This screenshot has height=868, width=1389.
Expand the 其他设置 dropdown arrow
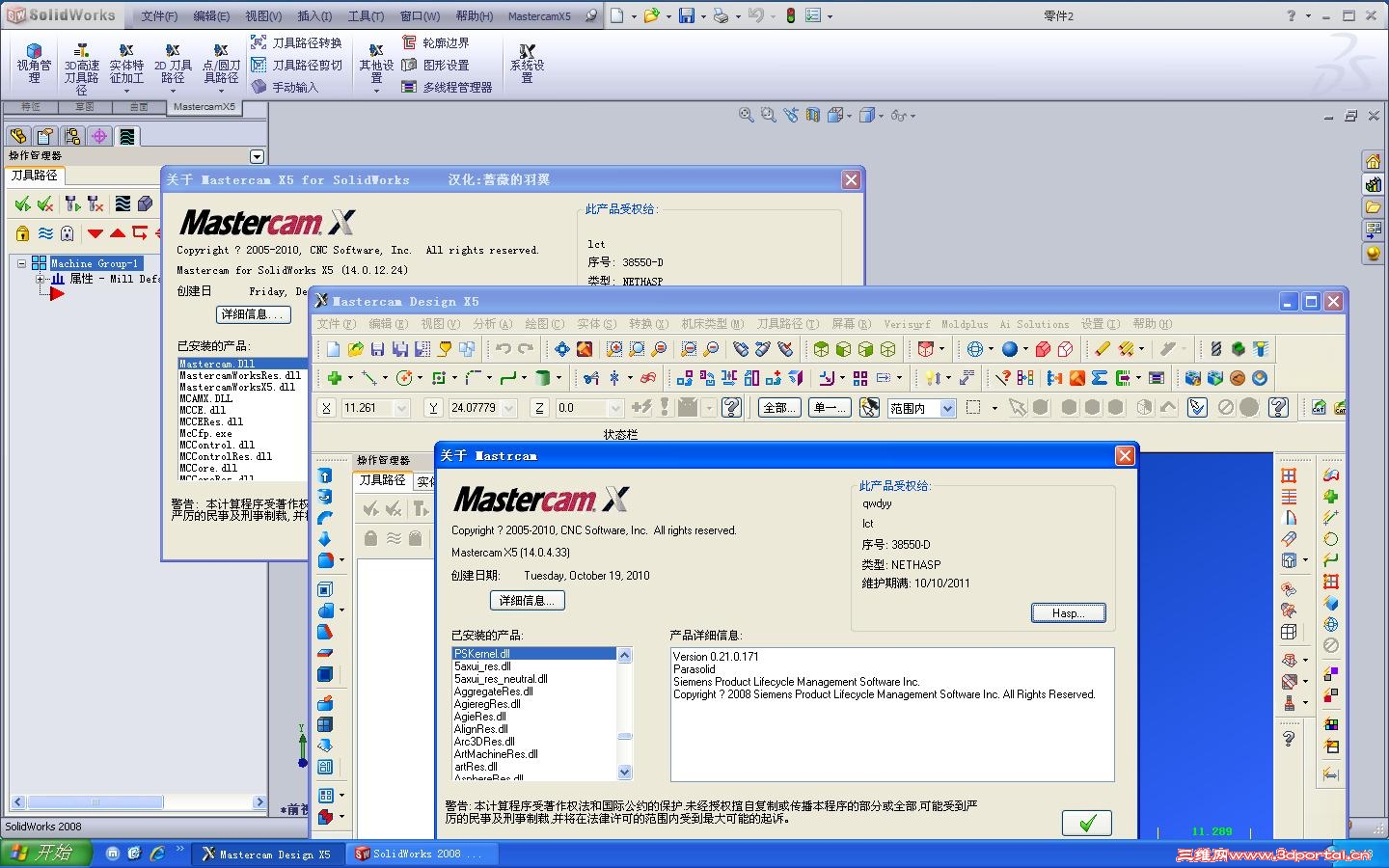(x=376, y=92)
